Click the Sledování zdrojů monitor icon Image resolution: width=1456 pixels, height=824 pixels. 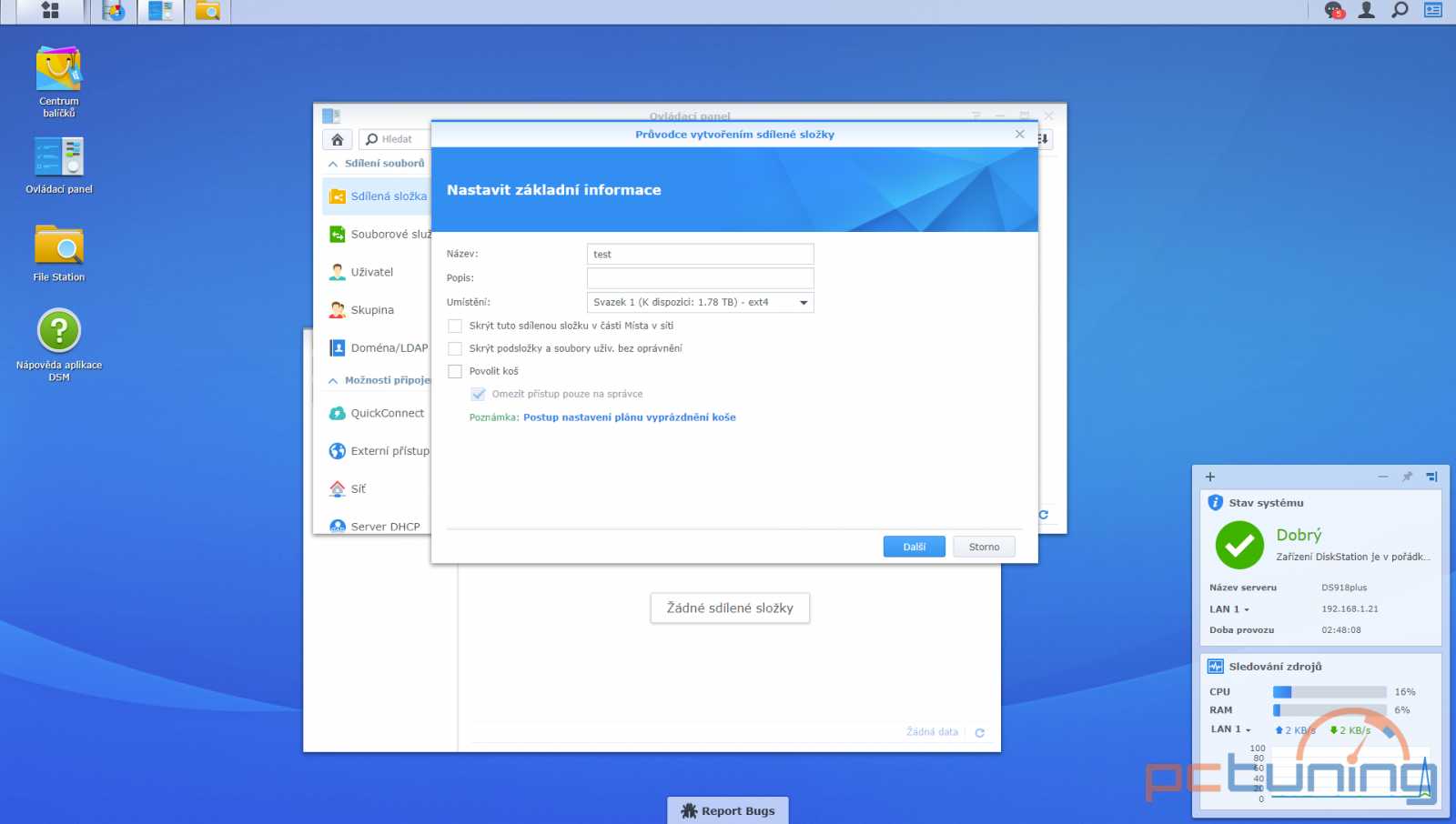pyautogui.click(x=1216, y=667)
